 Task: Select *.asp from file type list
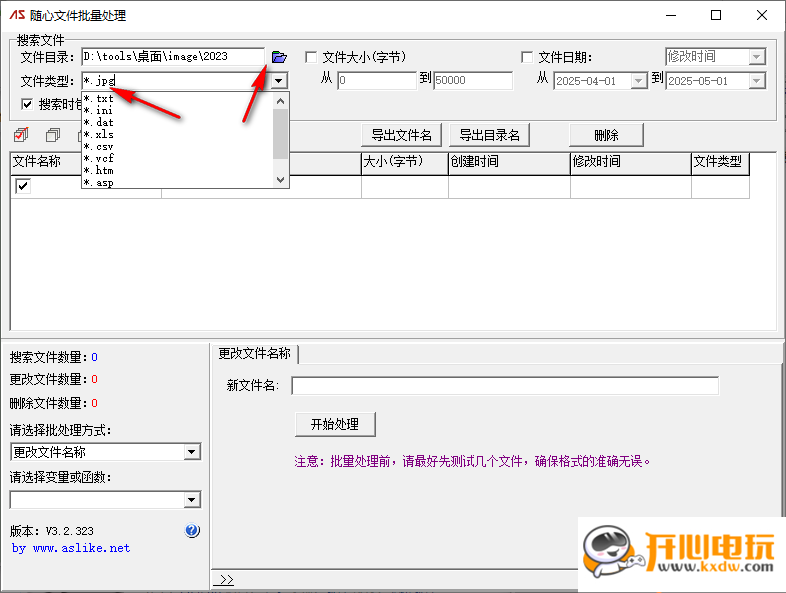[178, 183]
